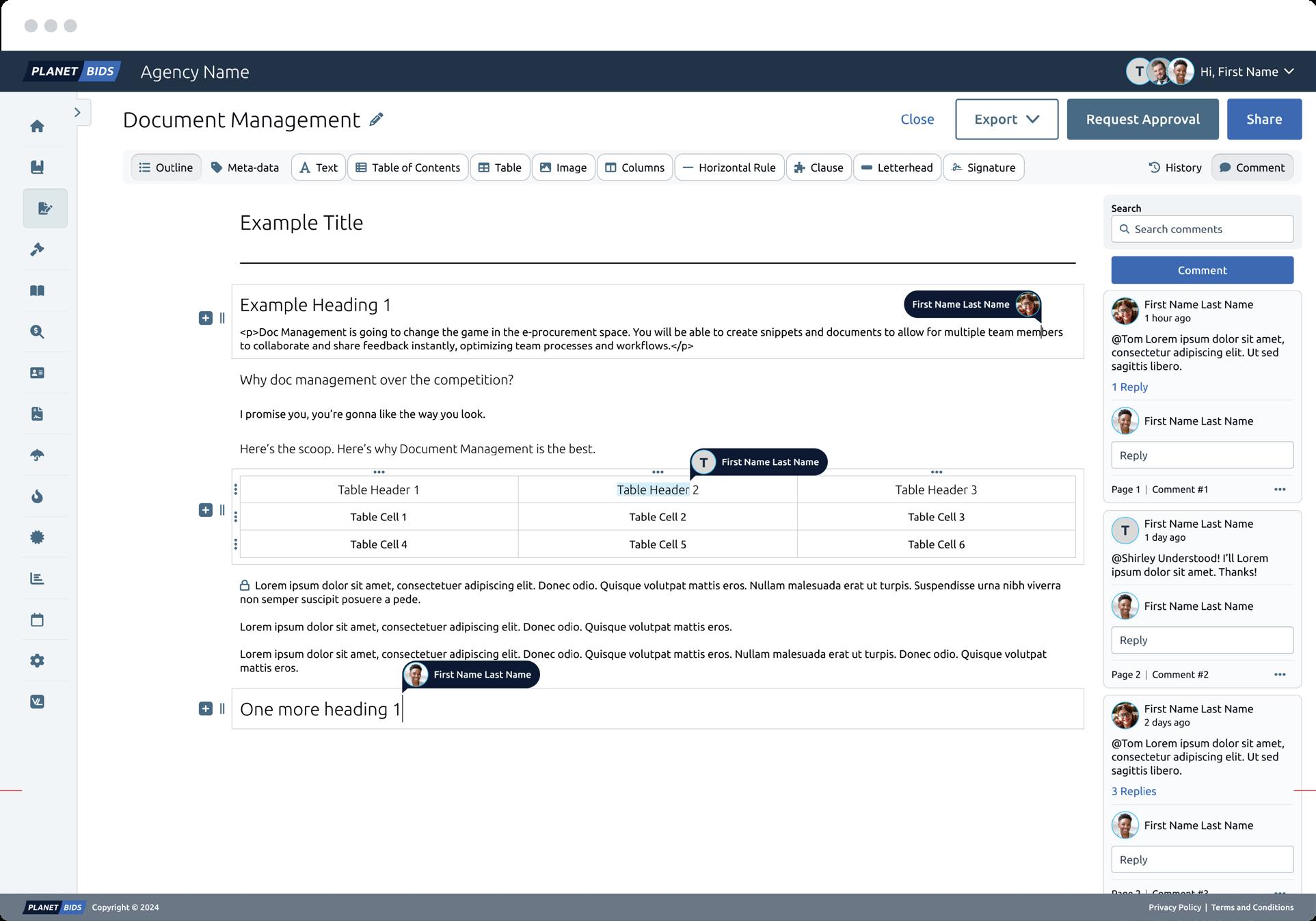Viewport: 1316px width, 921px height.
Task: Expand the collapsed sidebar chevron
Action: (x=78, y=112)
